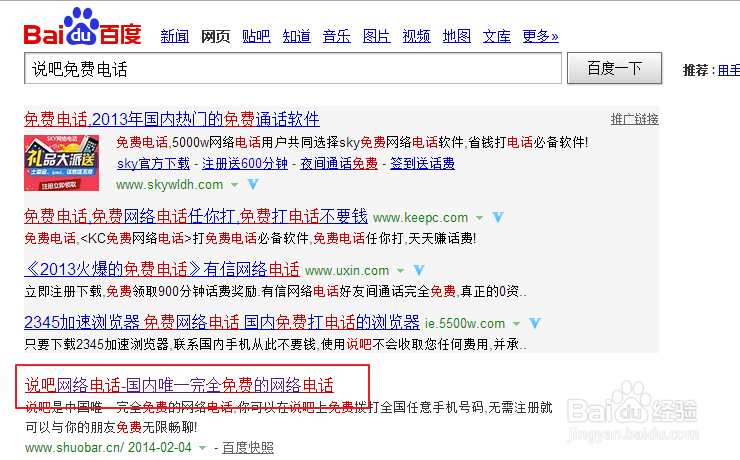The width and height of the screenshot is (740, 460).
Task: Click the V verification icon next to www.skywldh.com
Action: tap(253, 184)
